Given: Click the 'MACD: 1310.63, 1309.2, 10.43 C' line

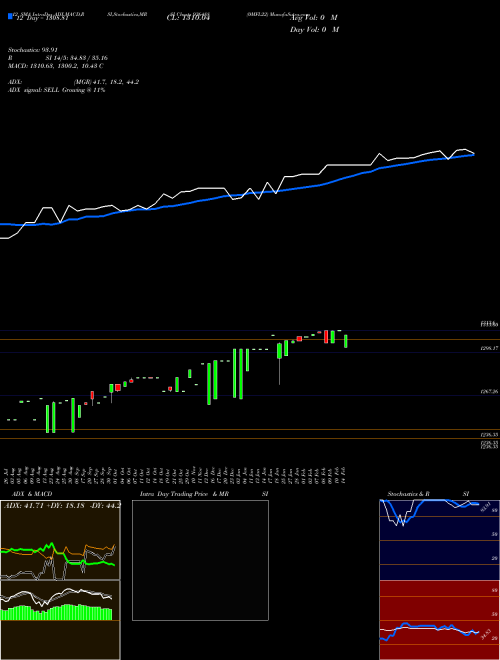Looking at the screenshot, I should tap(56, 66).
